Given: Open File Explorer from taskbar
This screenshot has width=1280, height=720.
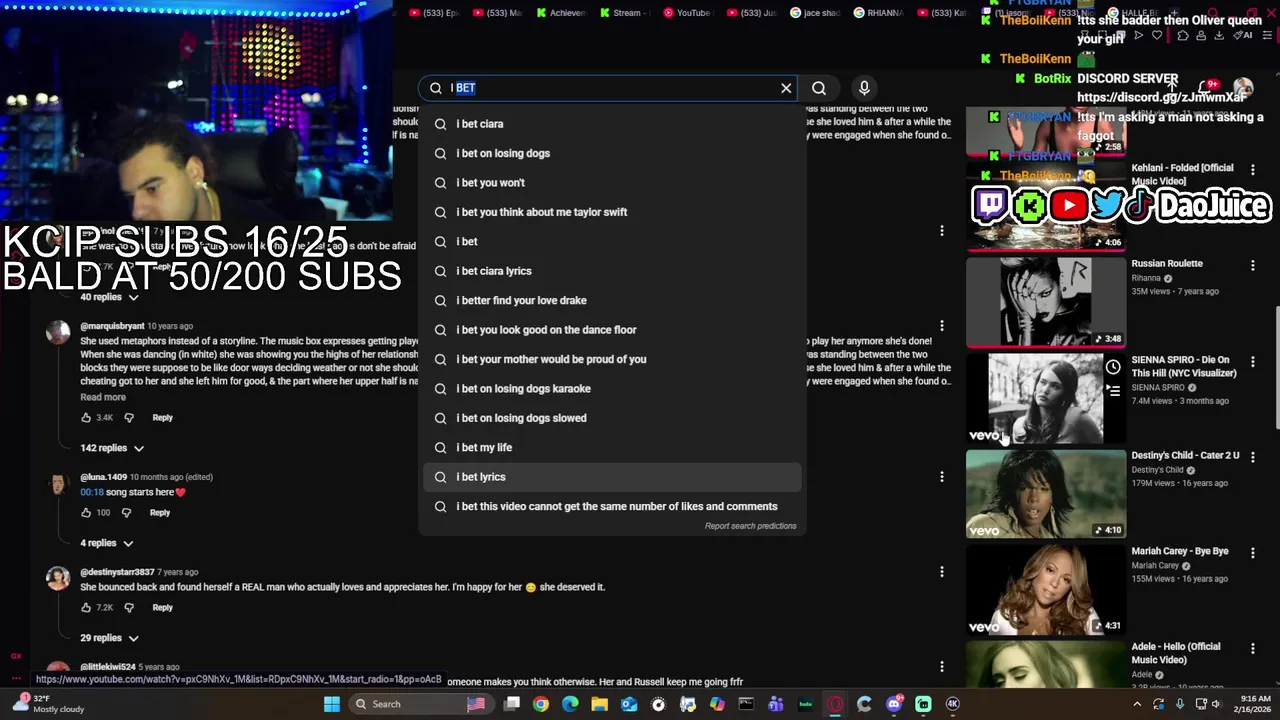Looking at the screenshot, I should tap(599, 704).
